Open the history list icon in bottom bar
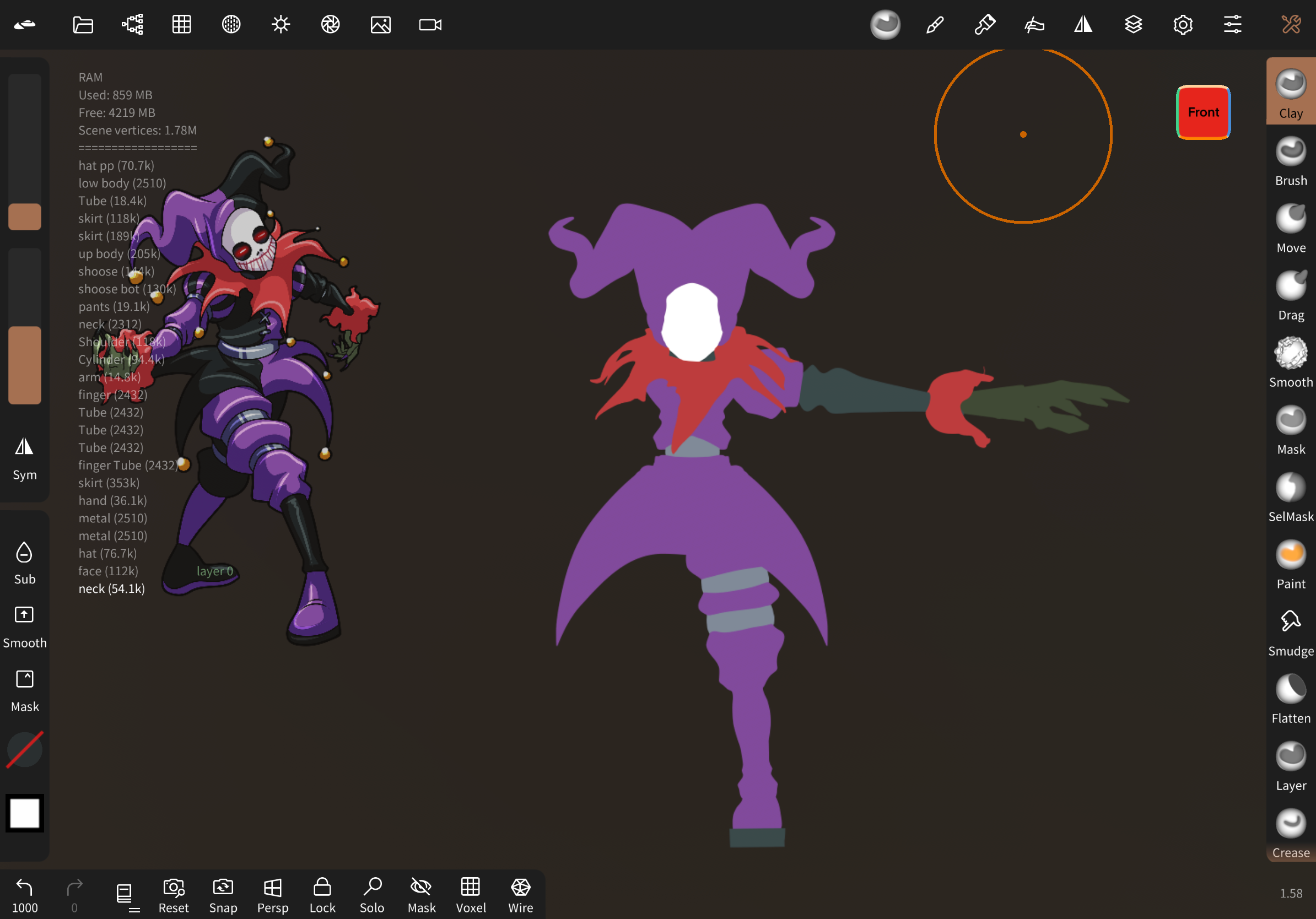The image size is (1316, 919). tap(127, 895)
